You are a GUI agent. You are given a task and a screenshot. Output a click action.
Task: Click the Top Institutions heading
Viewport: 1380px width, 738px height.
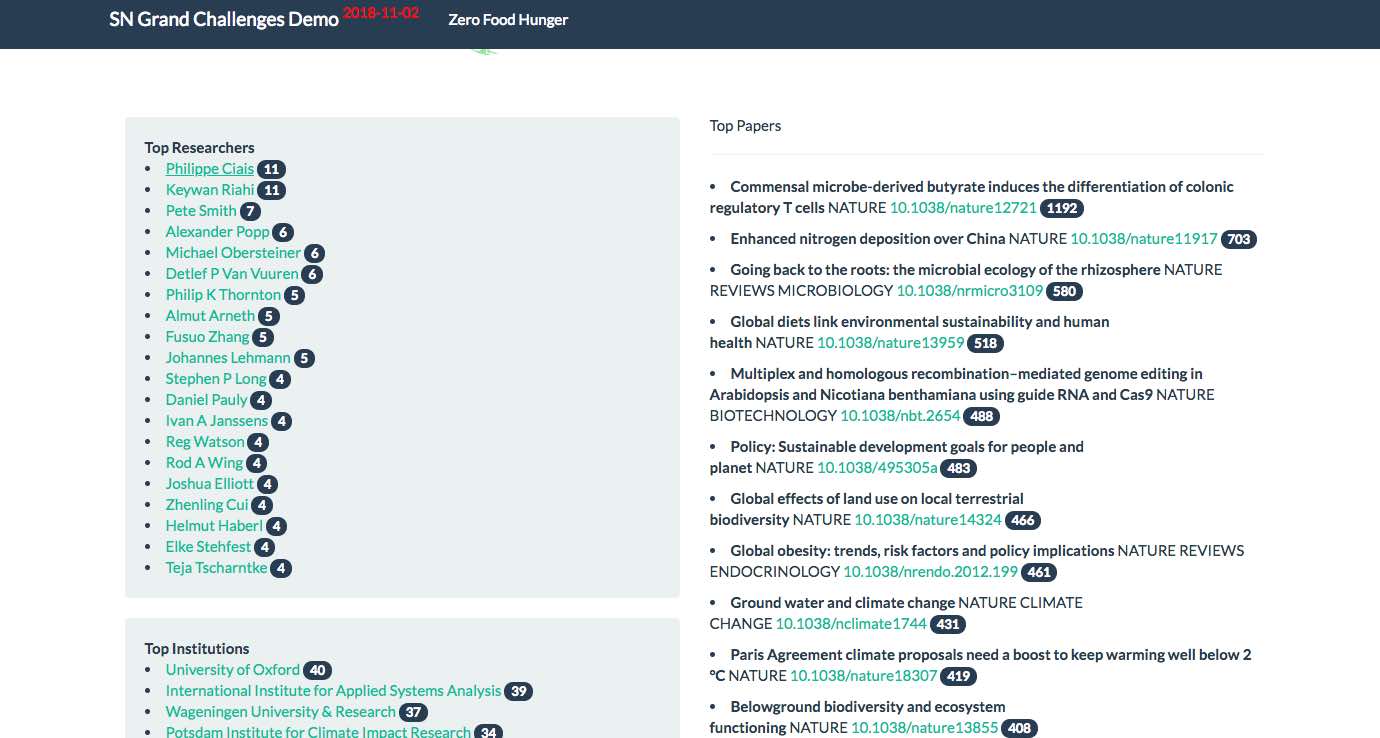point(197,649)
